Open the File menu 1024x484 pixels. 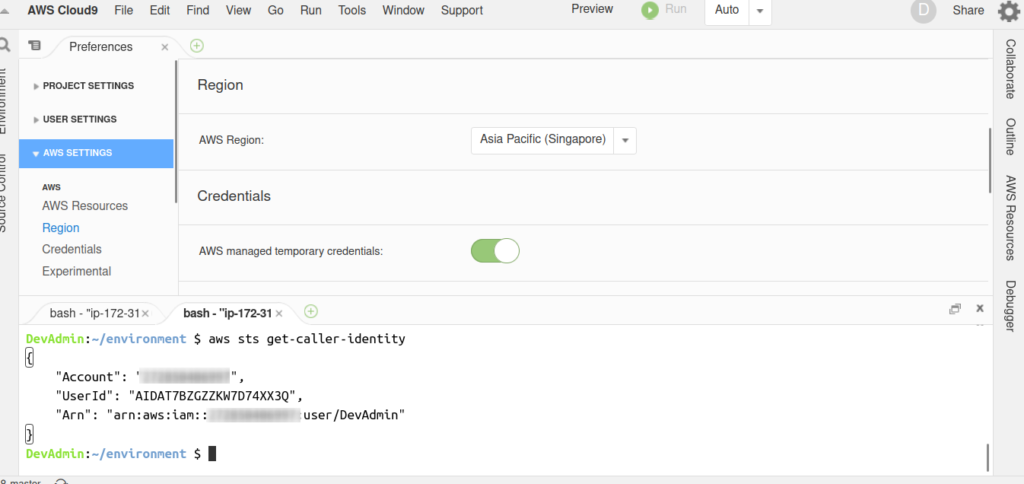pyautogui.click(x=124, y=10)
